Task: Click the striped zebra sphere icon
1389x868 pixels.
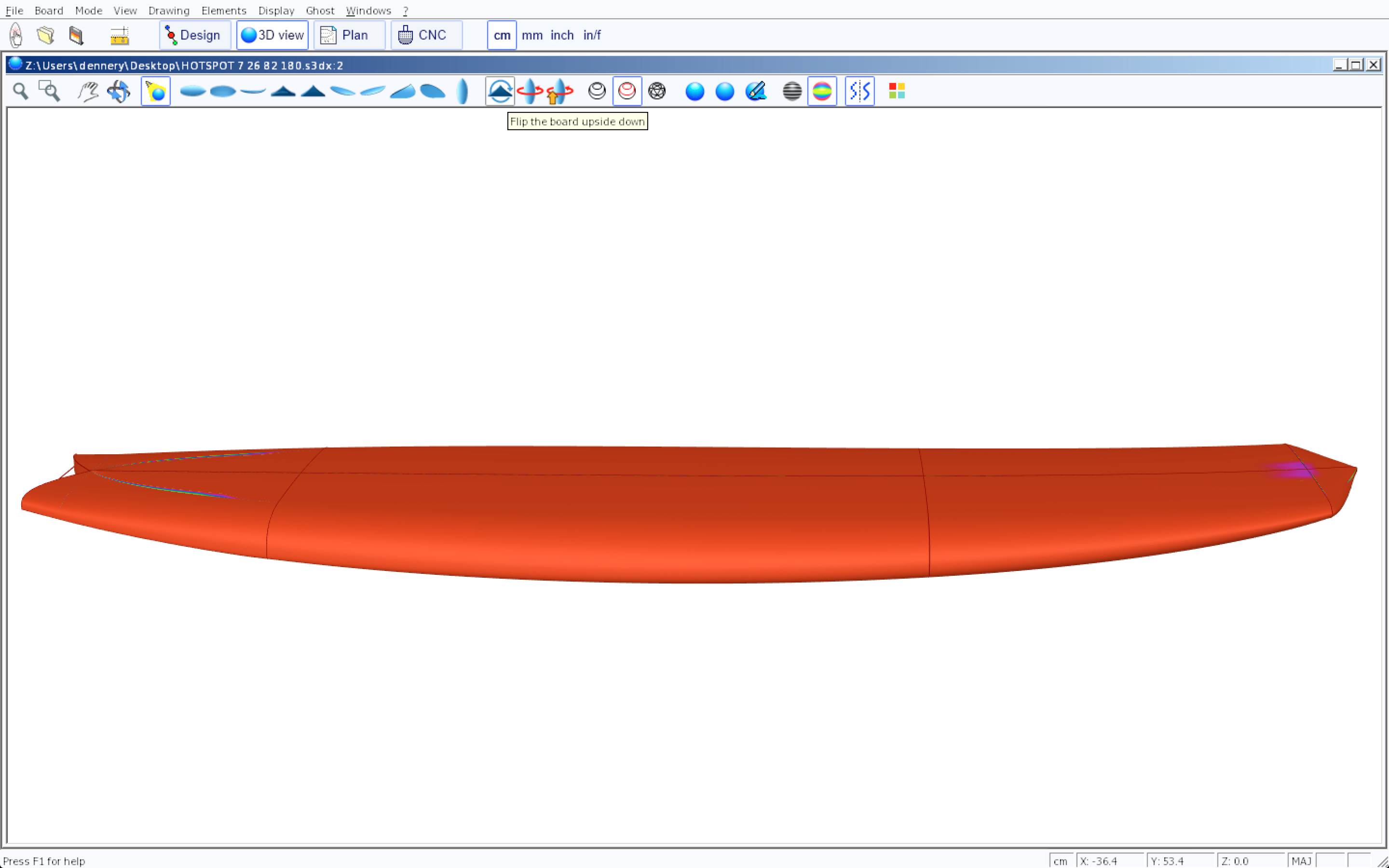Action: (791, 91)
